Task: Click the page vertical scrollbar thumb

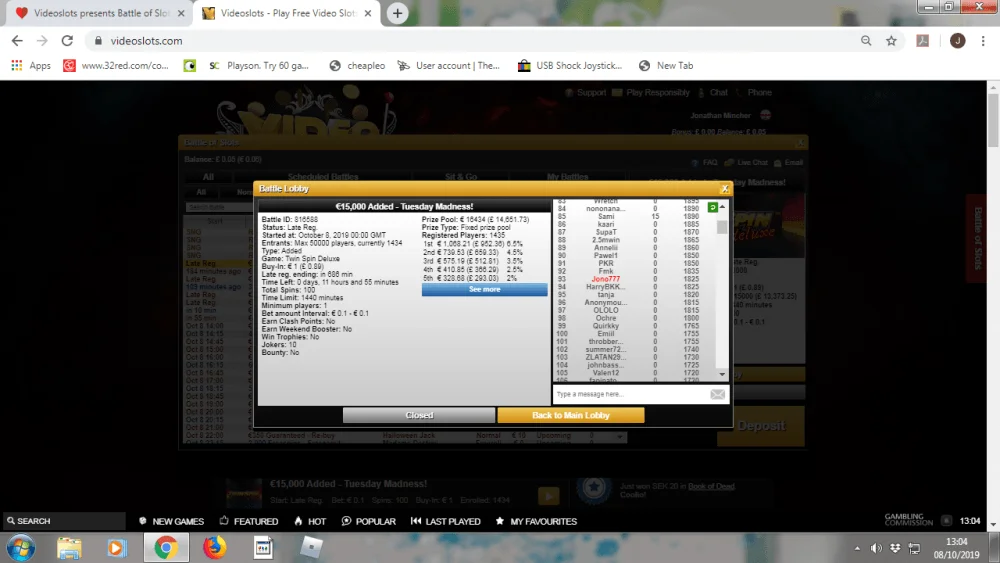Action: point(993,120)
